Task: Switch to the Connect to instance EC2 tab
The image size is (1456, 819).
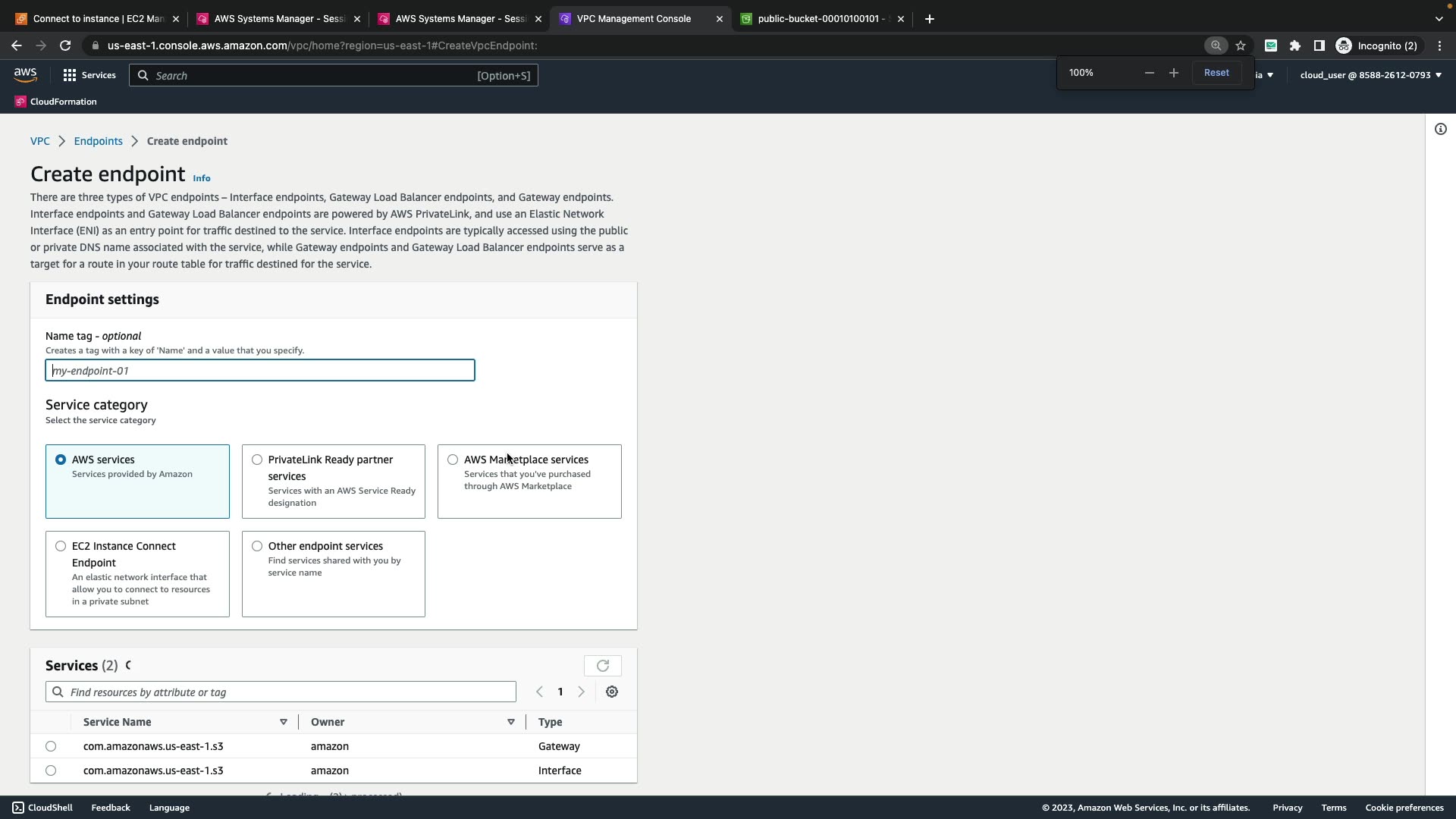Action: tap(99, 19)
